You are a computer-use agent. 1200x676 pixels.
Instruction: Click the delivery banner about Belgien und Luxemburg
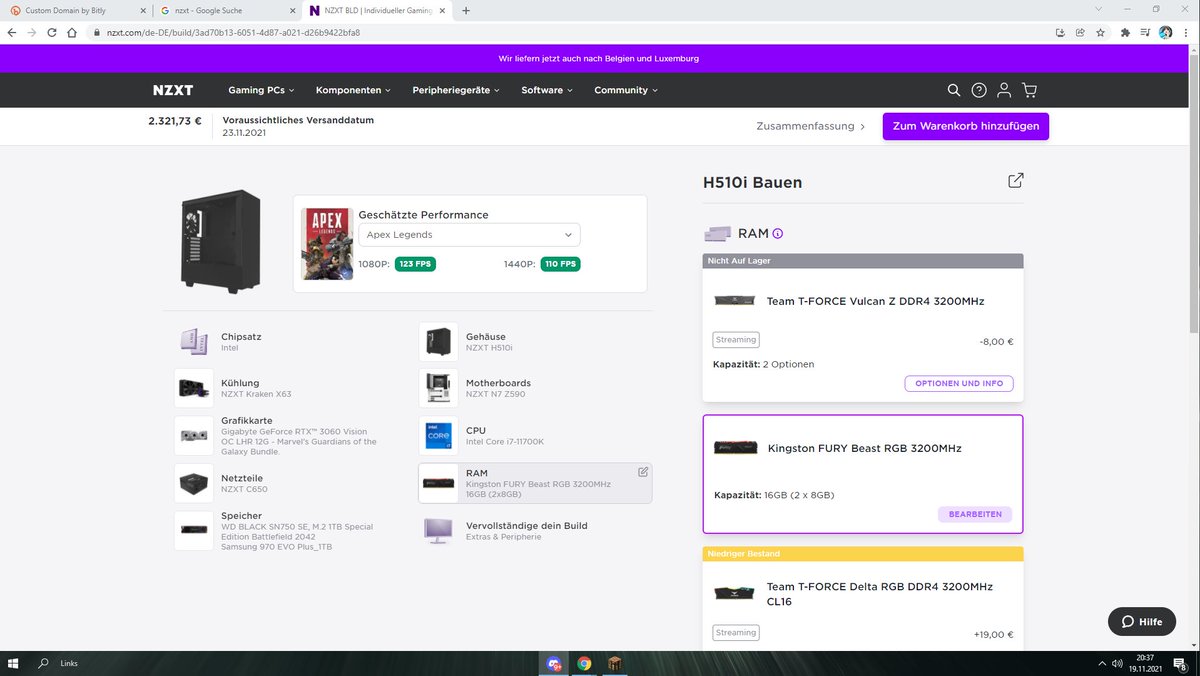pyautogui.click(x=600, y=58)
